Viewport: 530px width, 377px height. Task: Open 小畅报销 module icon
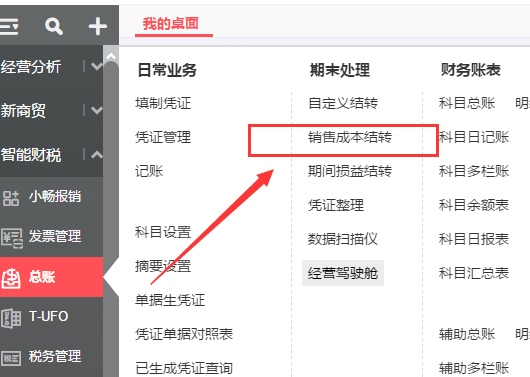[11, 198]
